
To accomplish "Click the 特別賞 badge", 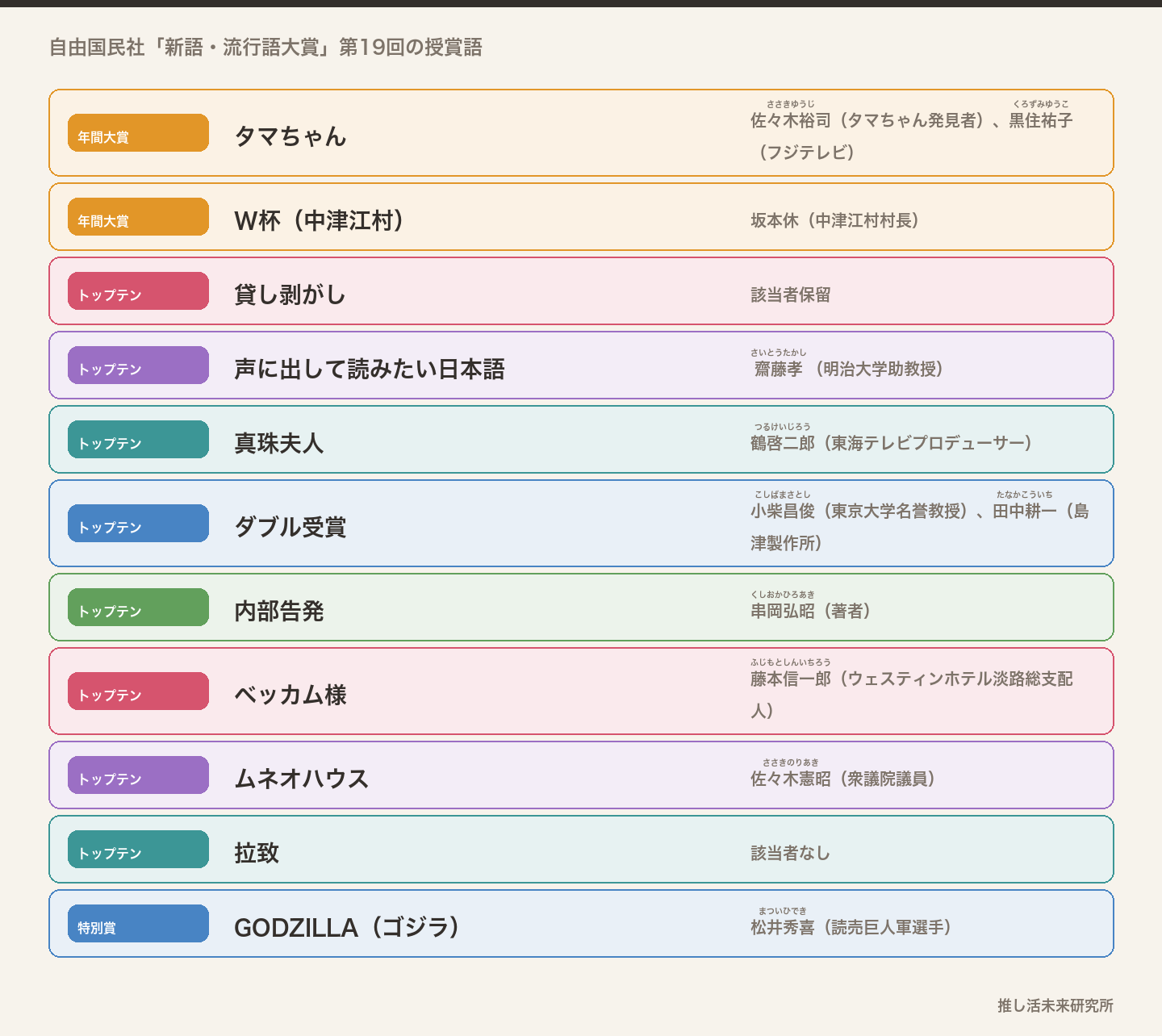I will coord(138,924).
